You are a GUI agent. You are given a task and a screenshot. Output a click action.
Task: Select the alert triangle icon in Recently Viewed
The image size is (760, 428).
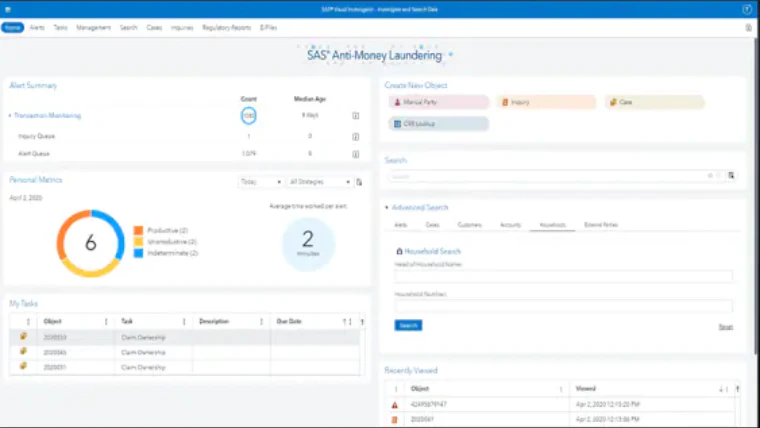(395, 405)
